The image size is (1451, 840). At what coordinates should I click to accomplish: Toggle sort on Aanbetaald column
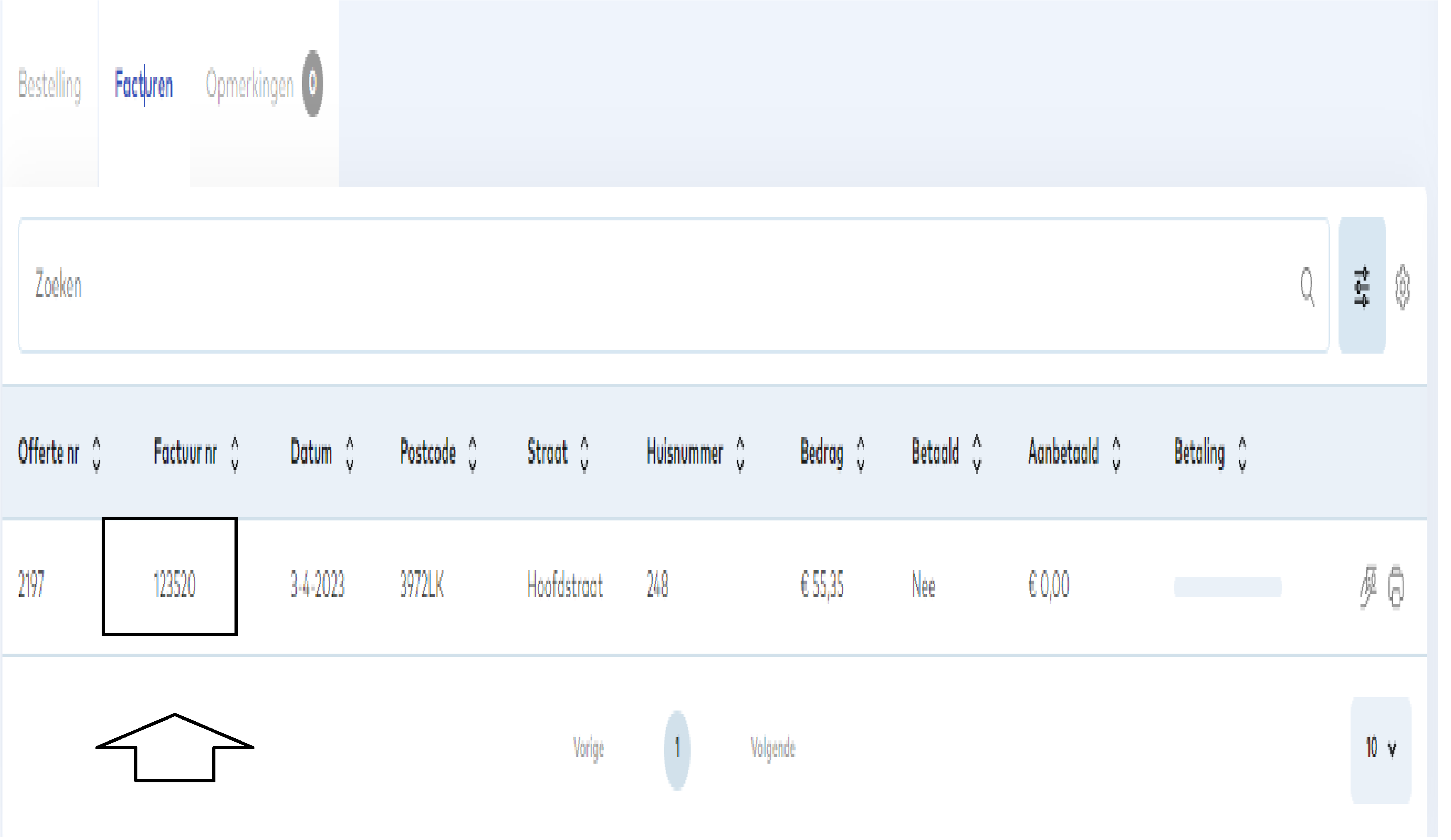1116,454
